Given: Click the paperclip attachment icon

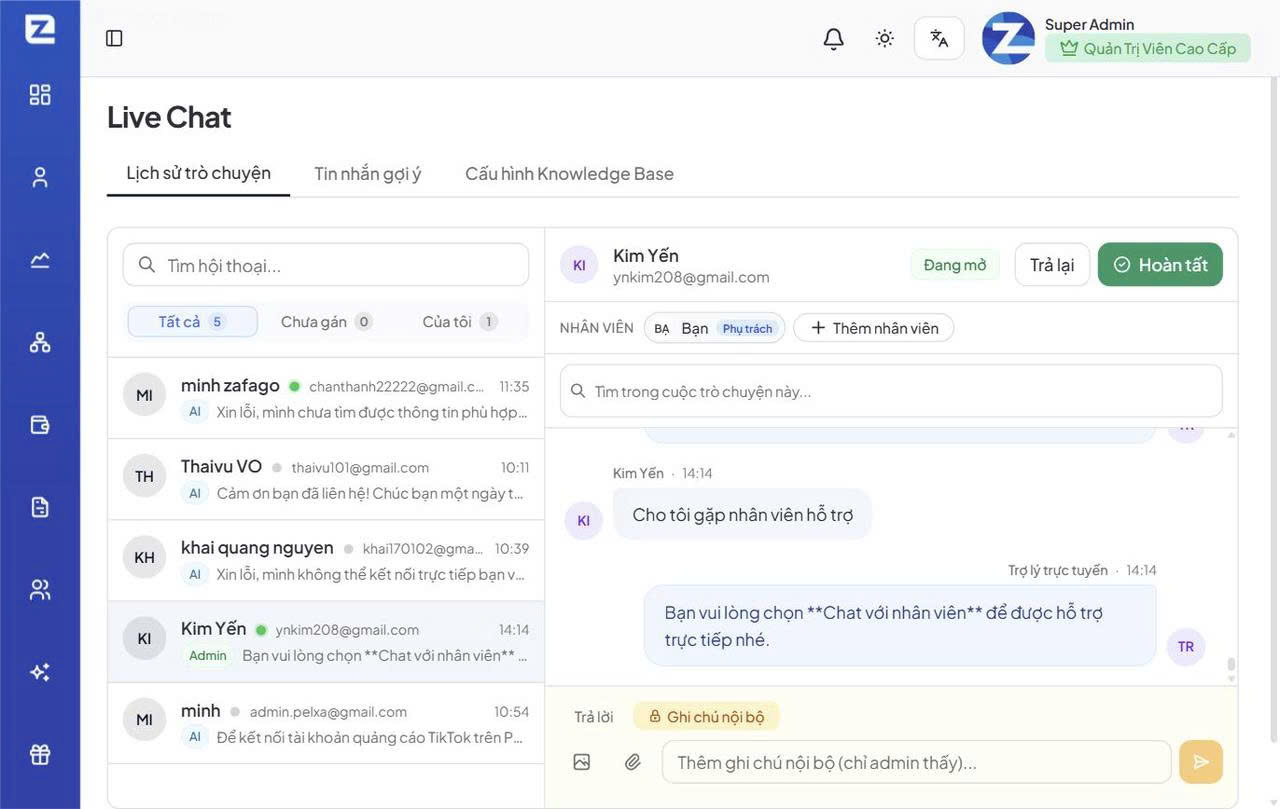Looking at the screenshot, I should 633,762.
